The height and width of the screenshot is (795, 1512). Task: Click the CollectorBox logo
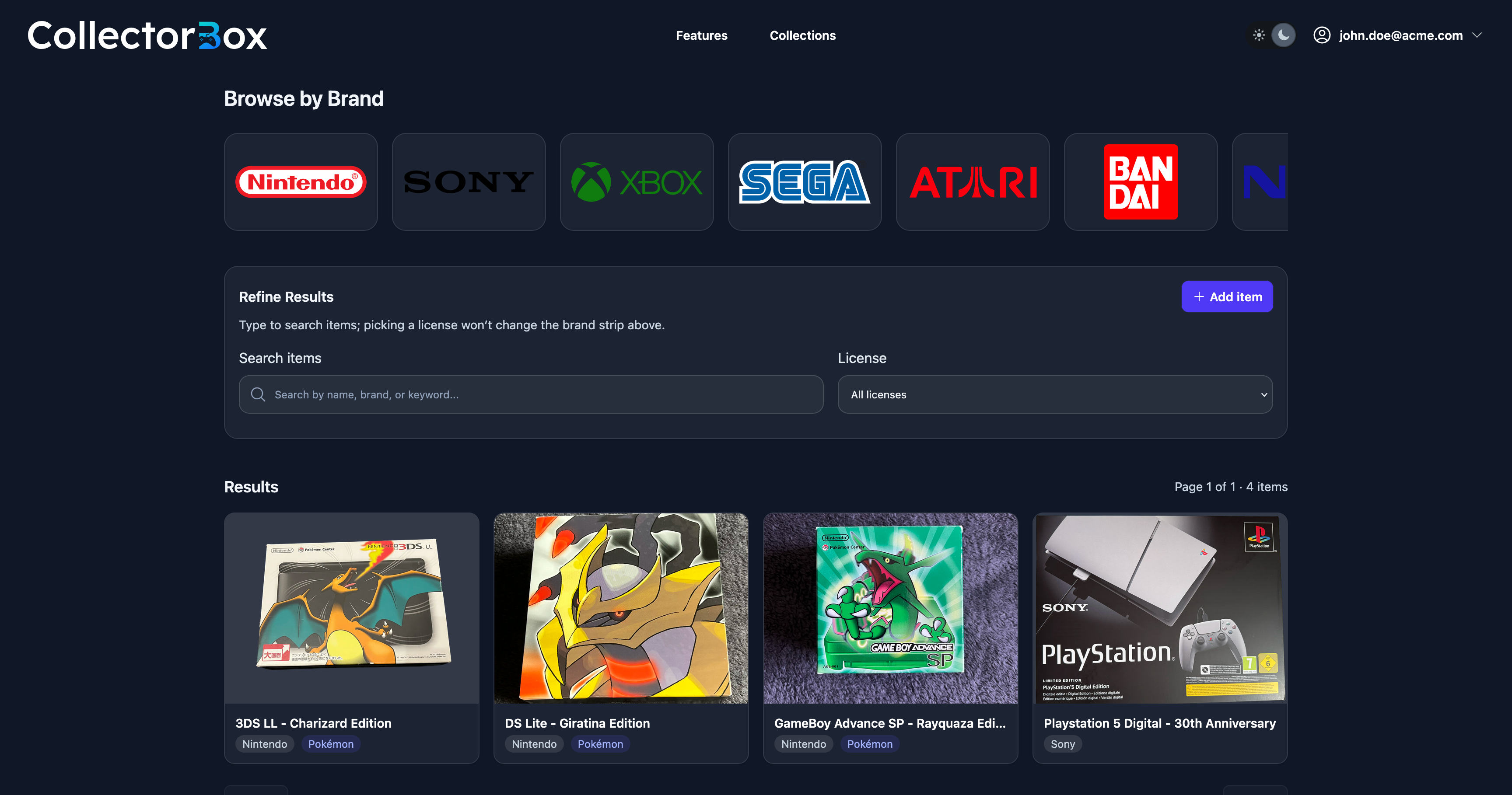pyautogui.click(x=147, y=36)
